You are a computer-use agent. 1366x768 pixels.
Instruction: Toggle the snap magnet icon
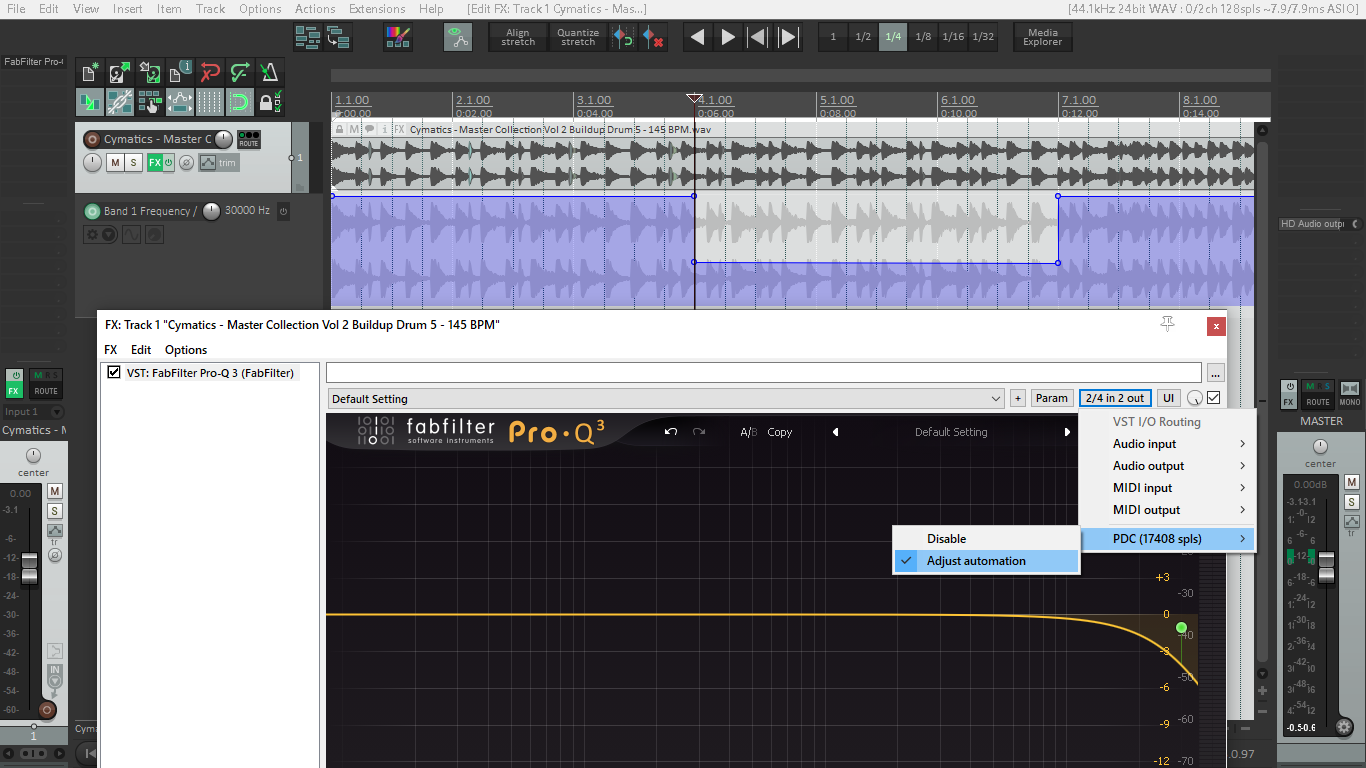point(240,102)
